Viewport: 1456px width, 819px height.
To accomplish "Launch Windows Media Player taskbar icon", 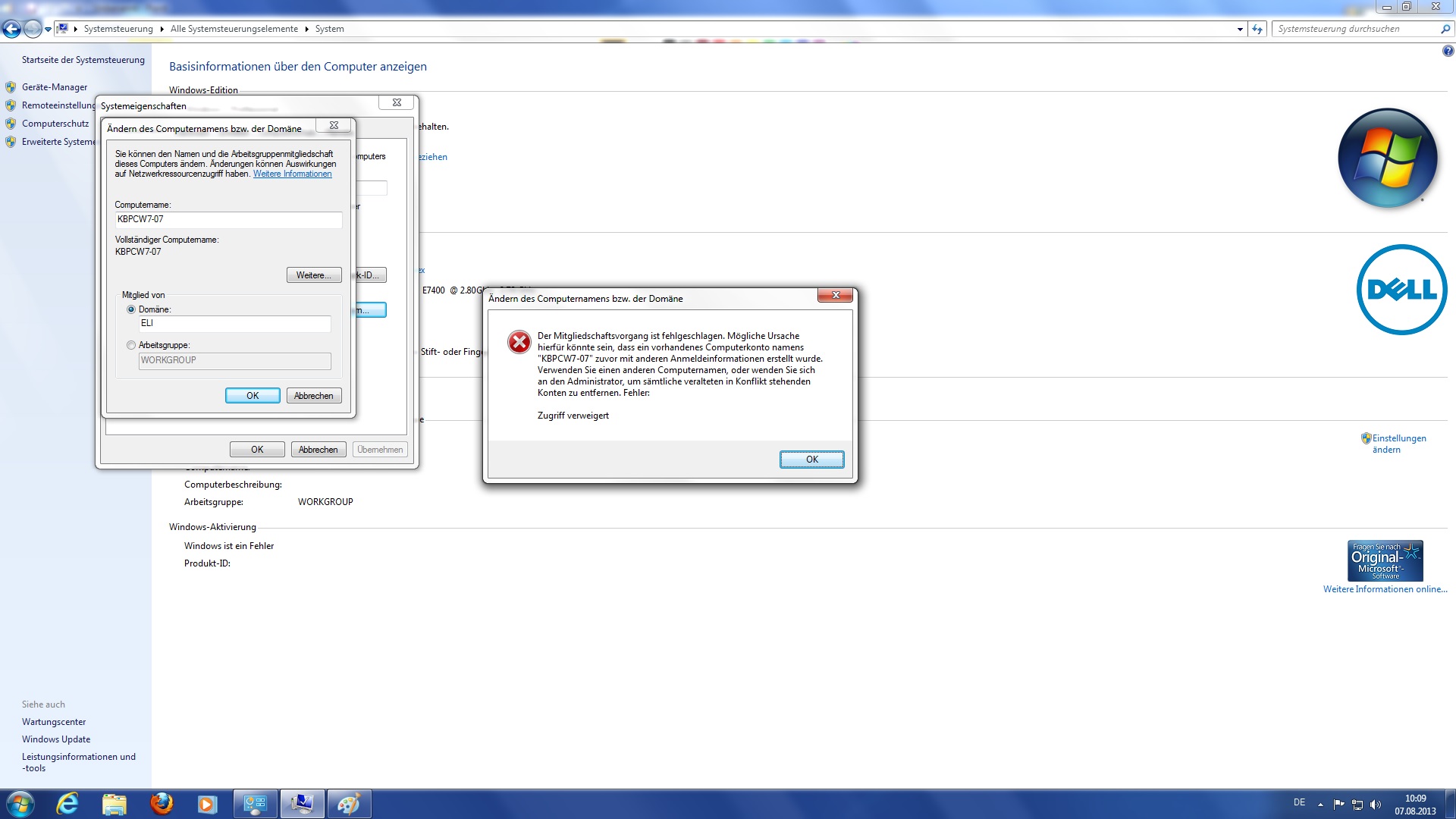I will tap(207, 804).
